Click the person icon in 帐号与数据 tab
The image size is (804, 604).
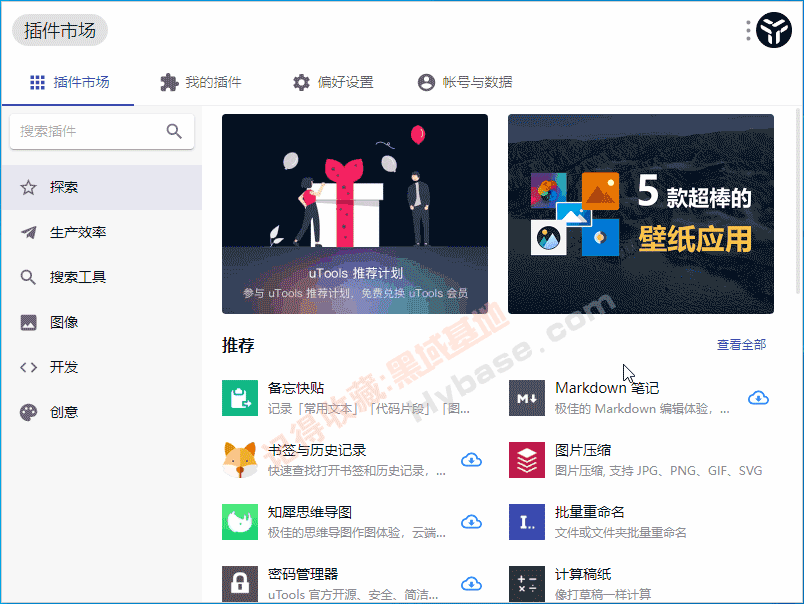426,82
